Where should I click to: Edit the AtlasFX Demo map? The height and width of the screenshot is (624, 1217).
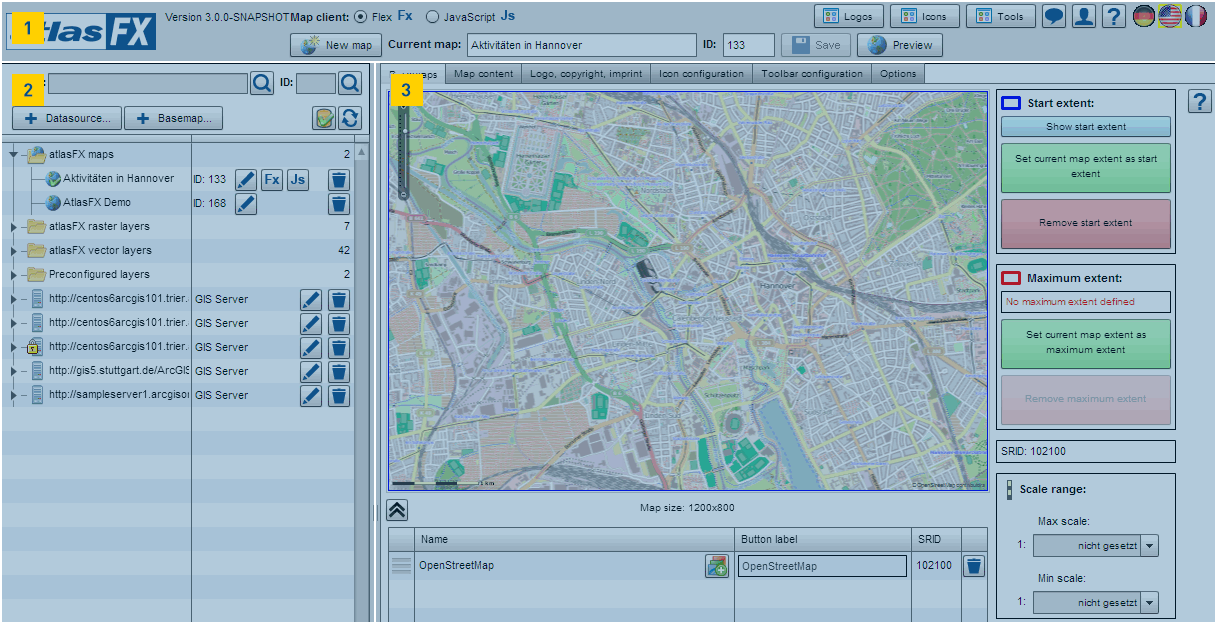click(x=246, y=204)
